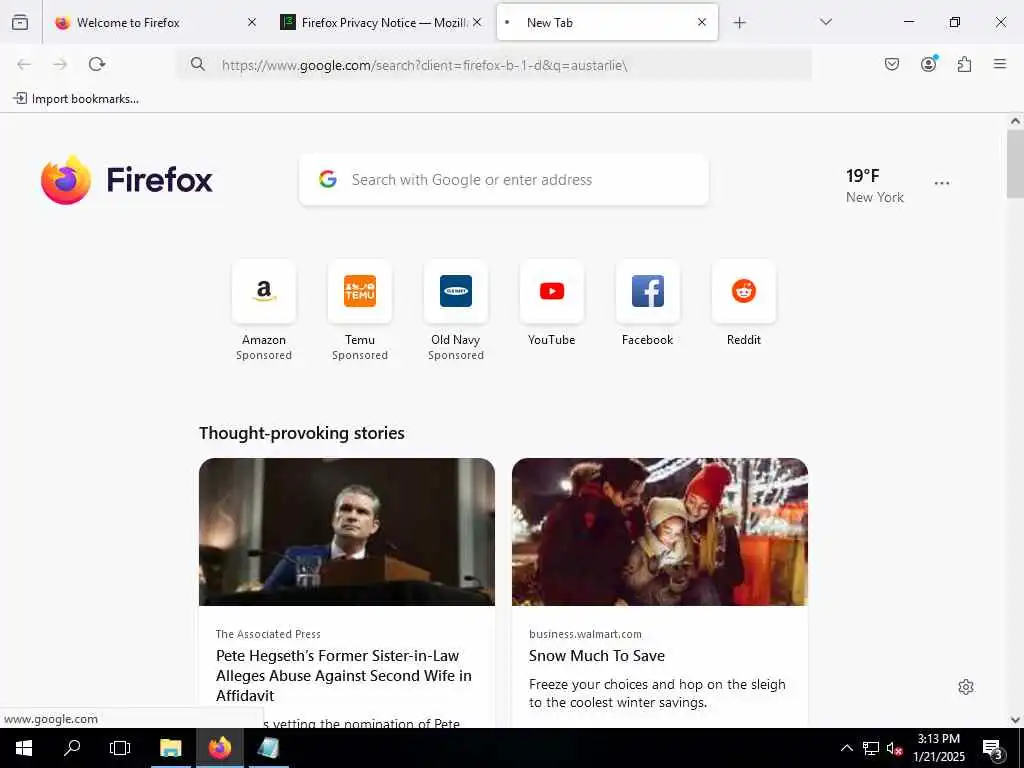
Task: Open Firefox application menu
Action: tap(1000, 64)
